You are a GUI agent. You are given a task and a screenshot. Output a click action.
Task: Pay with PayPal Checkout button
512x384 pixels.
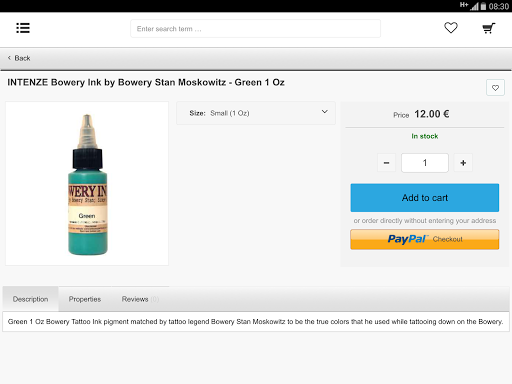[x=425, y=239]
